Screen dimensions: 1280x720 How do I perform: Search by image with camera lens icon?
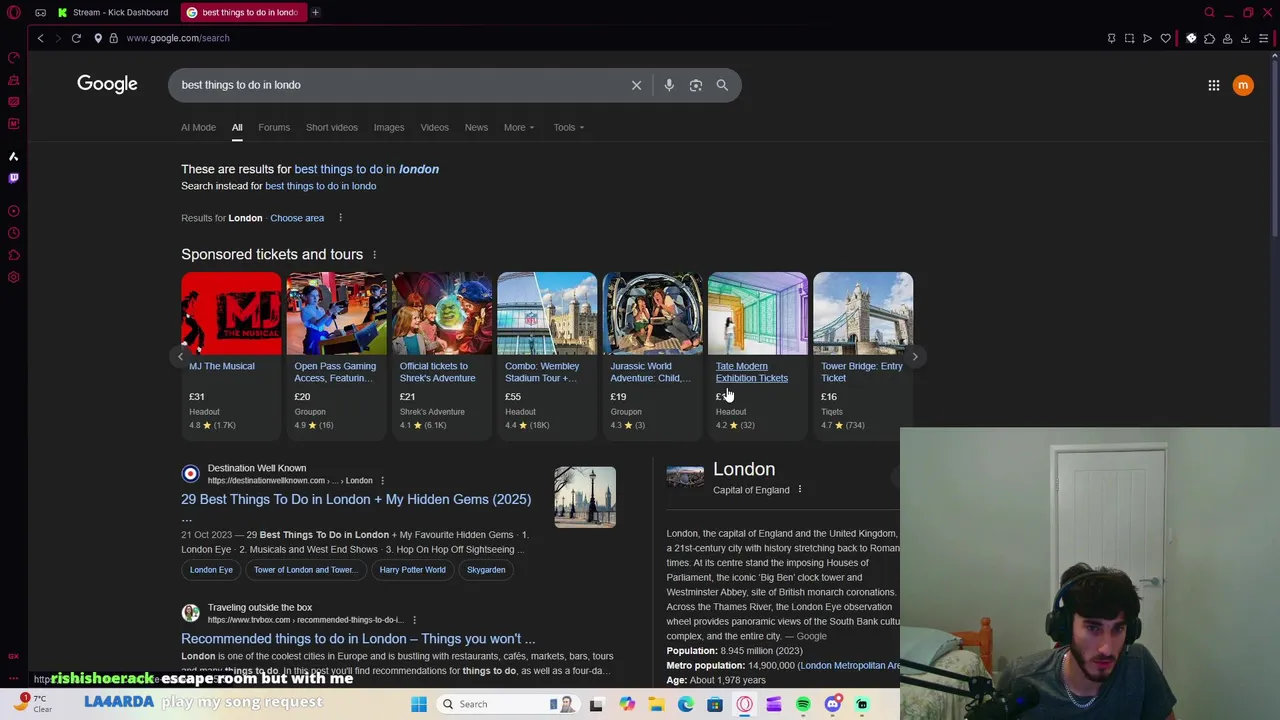click(696, 85)
